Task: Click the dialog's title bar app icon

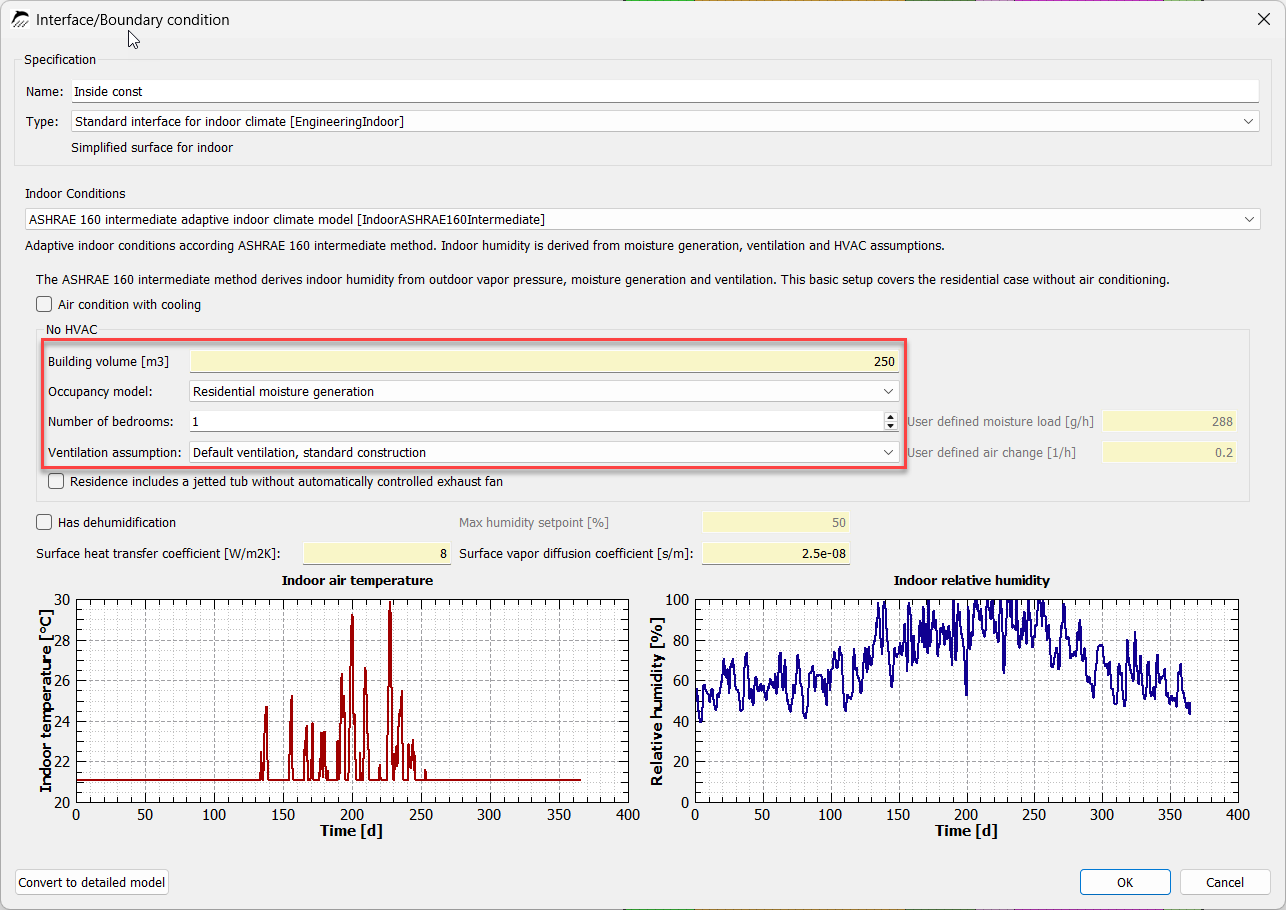Action: coord(20,19)
